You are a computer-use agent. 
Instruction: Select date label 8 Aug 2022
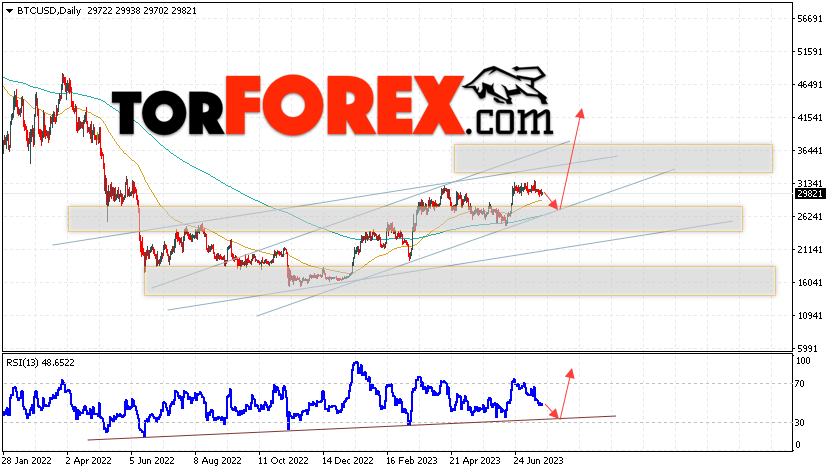point(217,460)
